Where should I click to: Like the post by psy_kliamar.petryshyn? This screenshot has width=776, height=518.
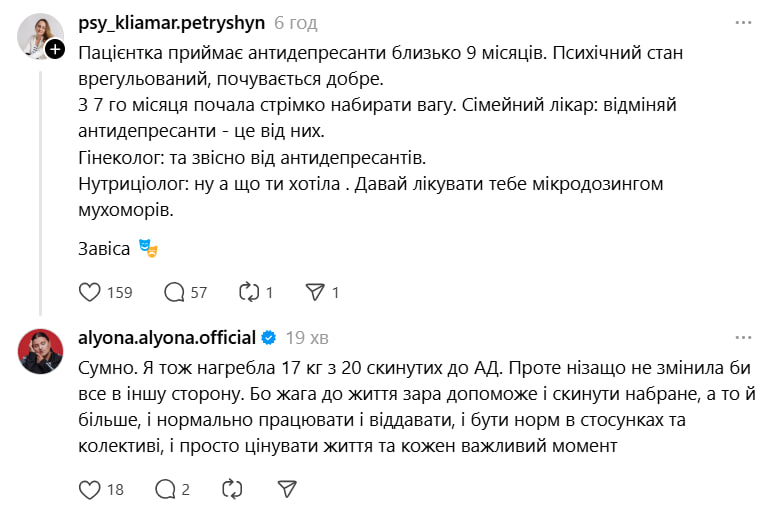90,292
